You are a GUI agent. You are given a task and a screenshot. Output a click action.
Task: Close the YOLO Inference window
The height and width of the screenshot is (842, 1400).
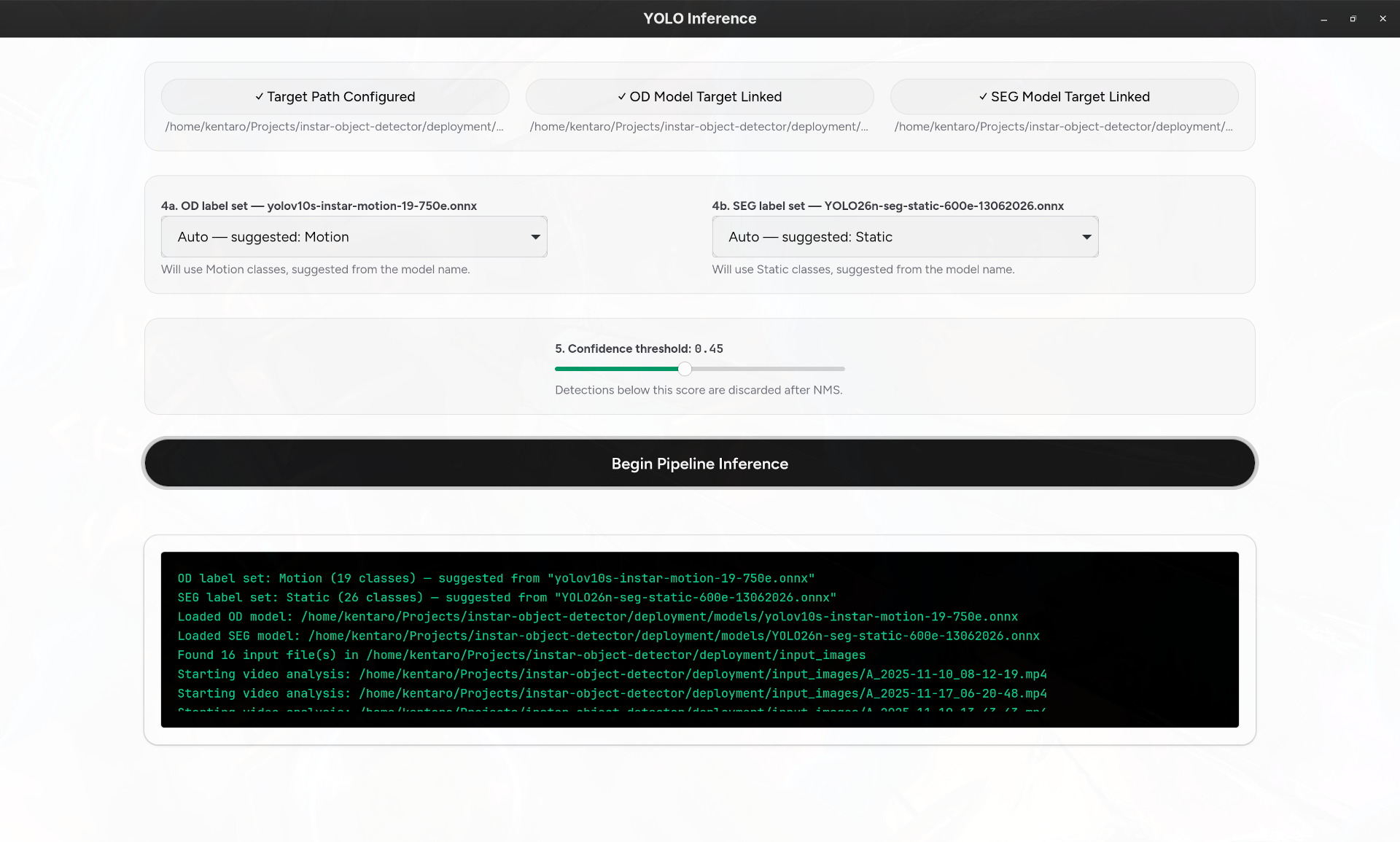click(1382, 19)
